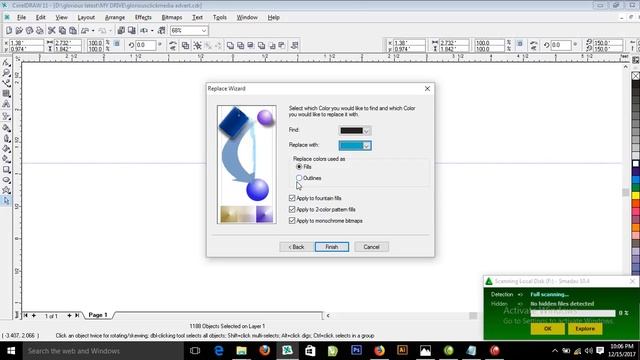The height and width of the screenshot is (360, 640).
Task: Click OK in Smadav scanning popup
Action: [x=548, y=329]
